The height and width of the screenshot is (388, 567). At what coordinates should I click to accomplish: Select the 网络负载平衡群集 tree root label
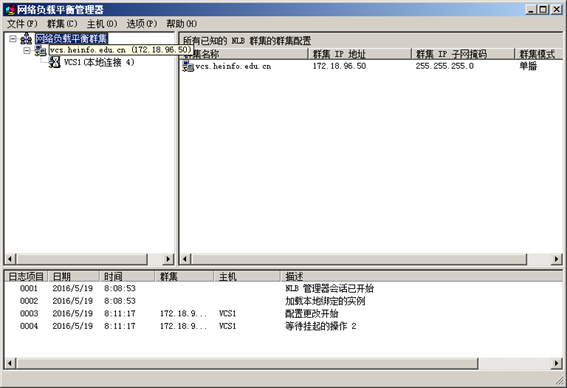(72, 39)
